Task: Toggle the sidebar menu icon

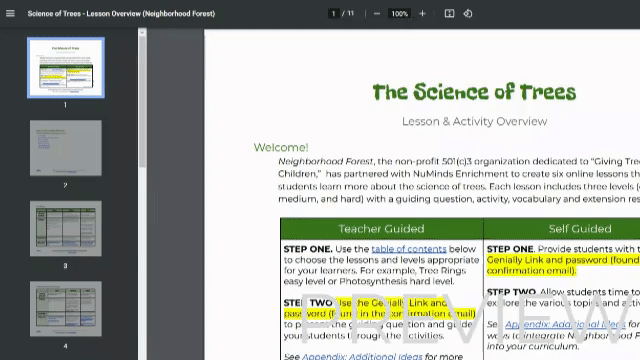Action: 10,13
